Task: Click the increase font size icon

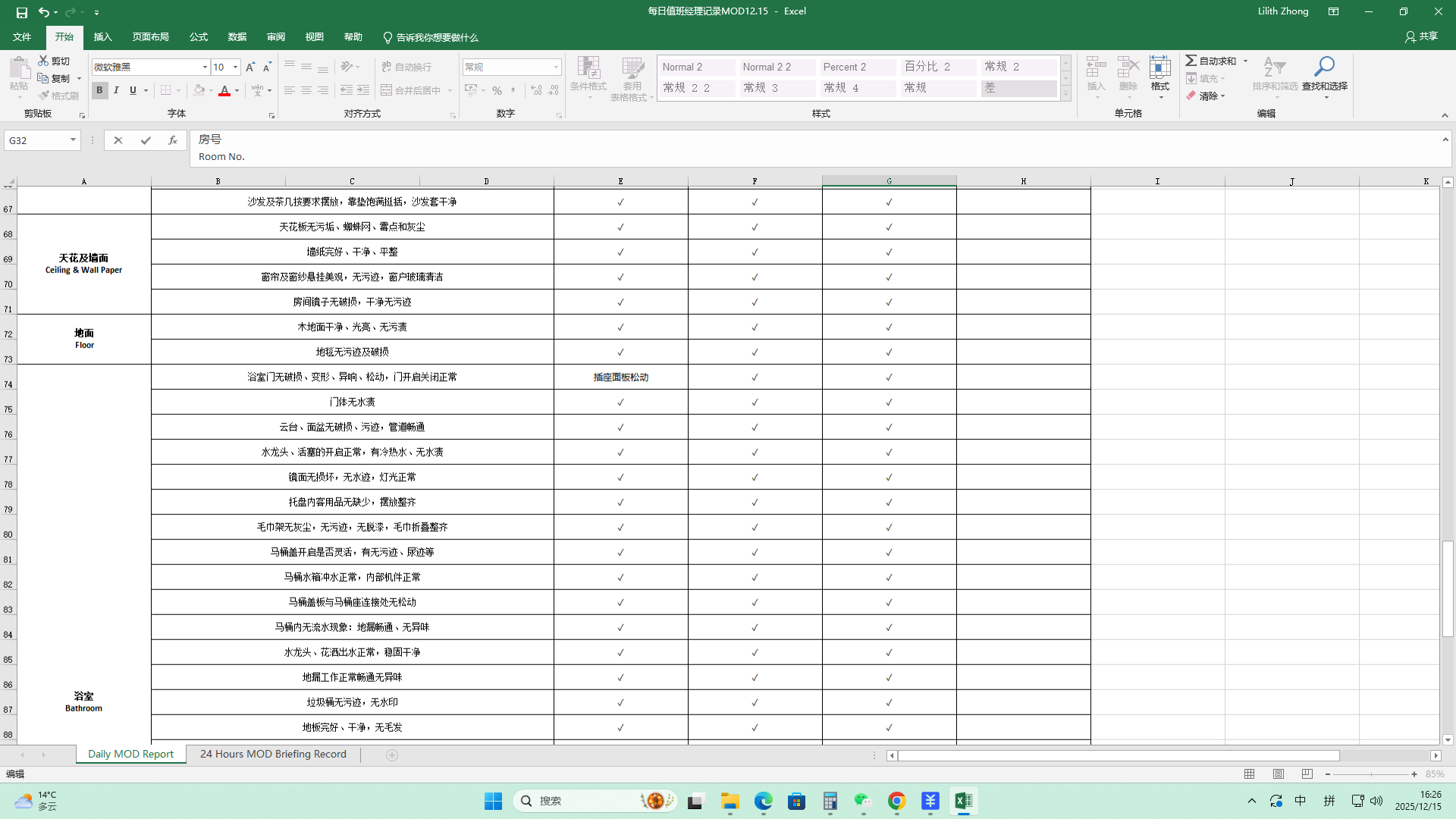Action: pos(250,67)
